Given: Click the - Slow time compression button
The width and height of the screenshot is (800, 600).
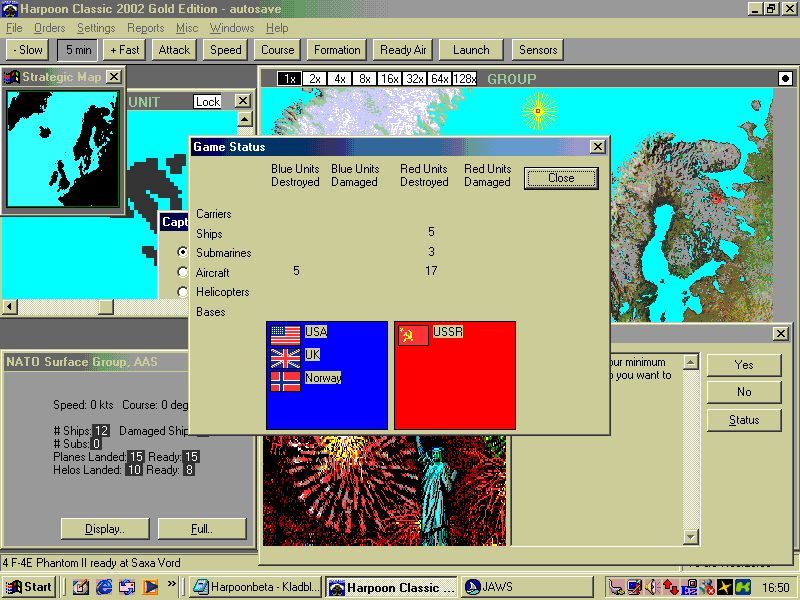Looking at the screenshot, I should pyautogui.click(x=27, y=50).
